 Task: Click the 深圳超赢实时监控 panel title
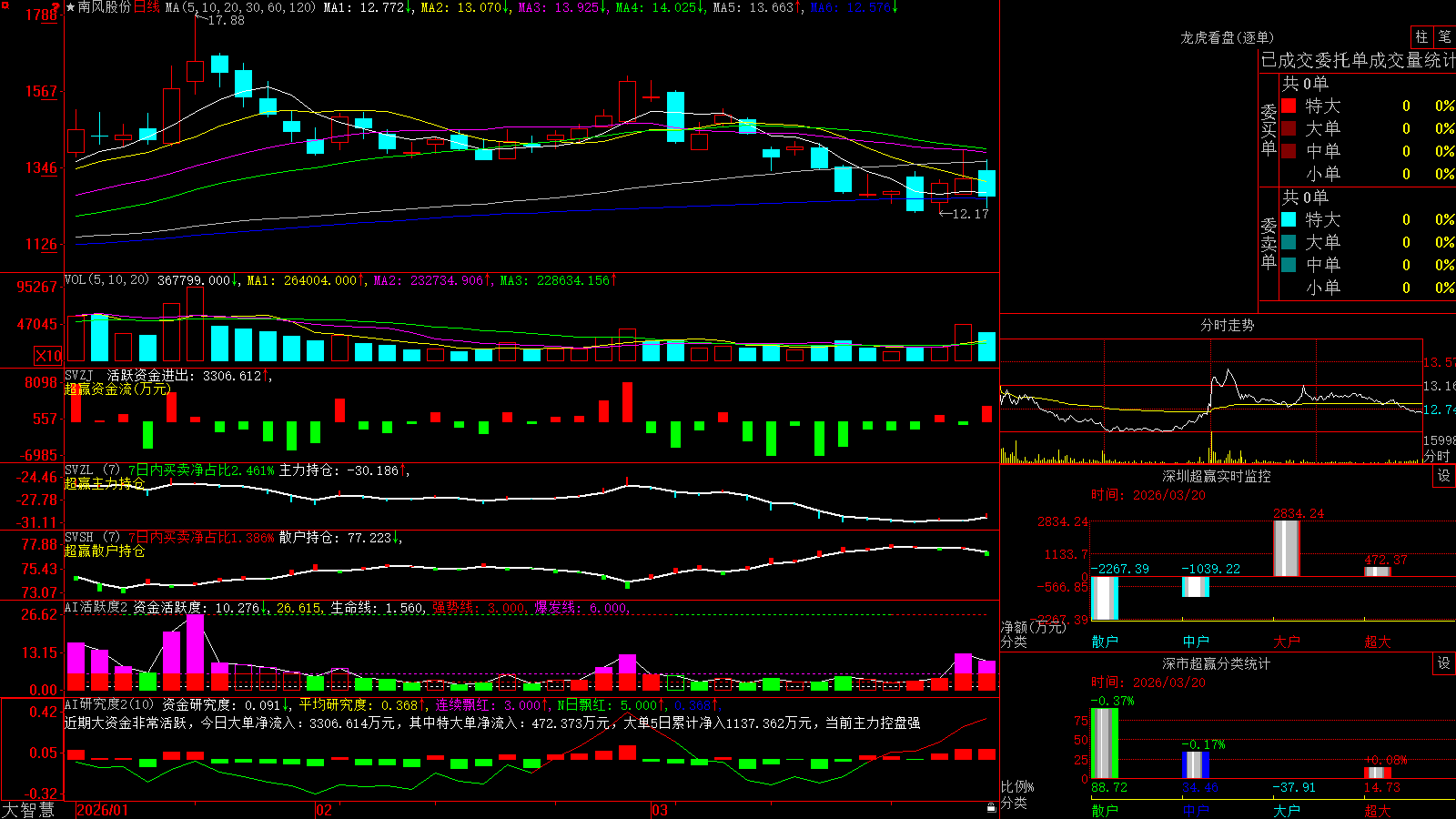(x=1216, y=476)
